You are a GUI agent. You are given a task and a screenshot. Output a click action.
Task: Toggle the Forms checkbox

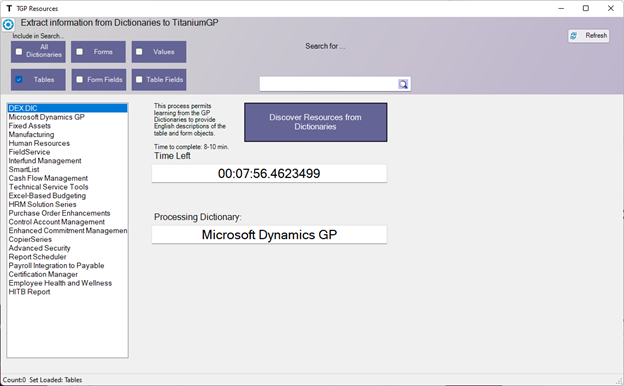(80, 52)
